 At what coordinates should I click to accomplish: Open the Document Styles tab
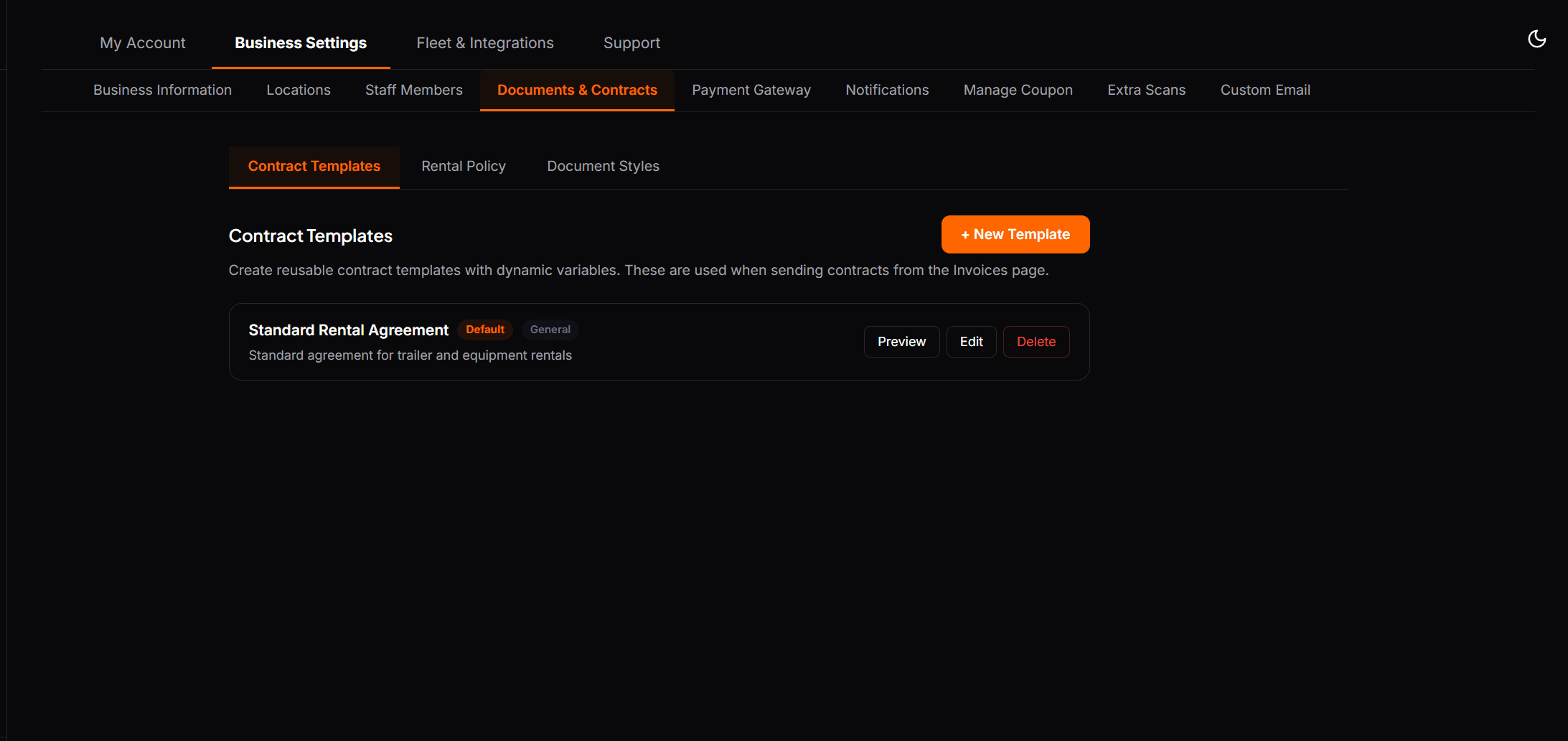click(x=603, y=166)
